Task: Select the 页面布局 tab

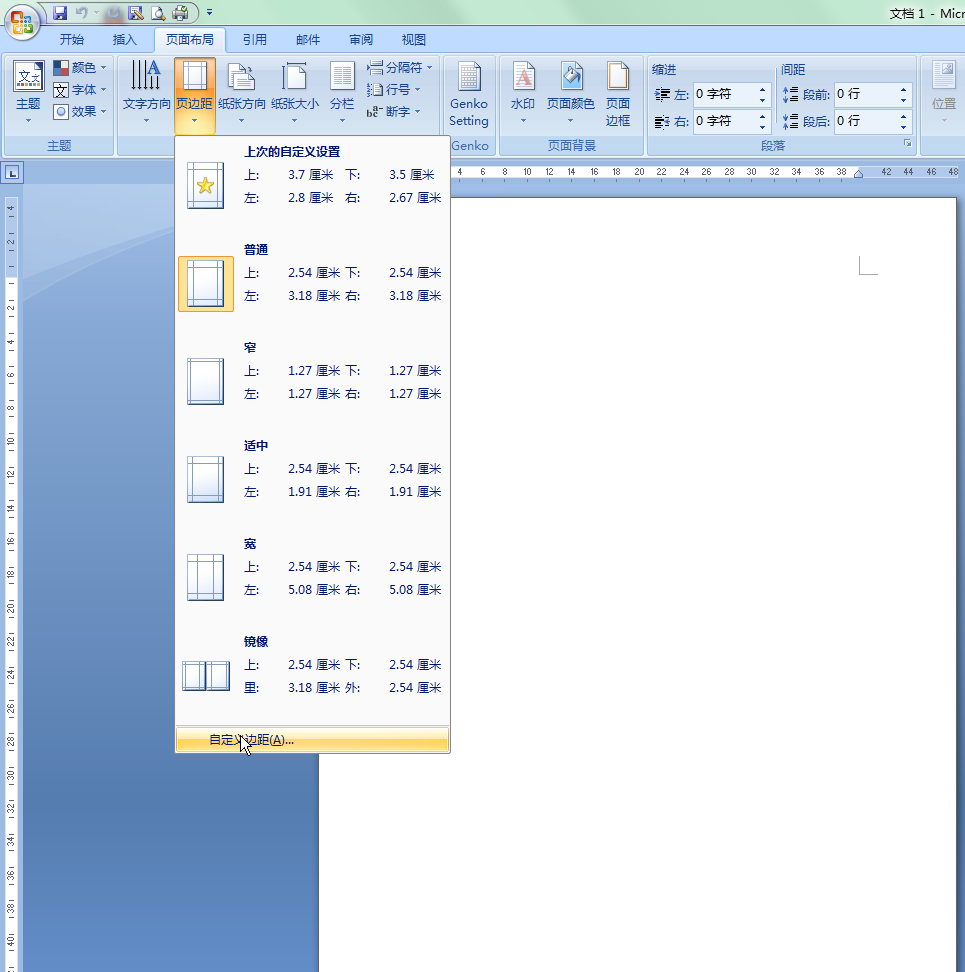Action: click(190, 40)
